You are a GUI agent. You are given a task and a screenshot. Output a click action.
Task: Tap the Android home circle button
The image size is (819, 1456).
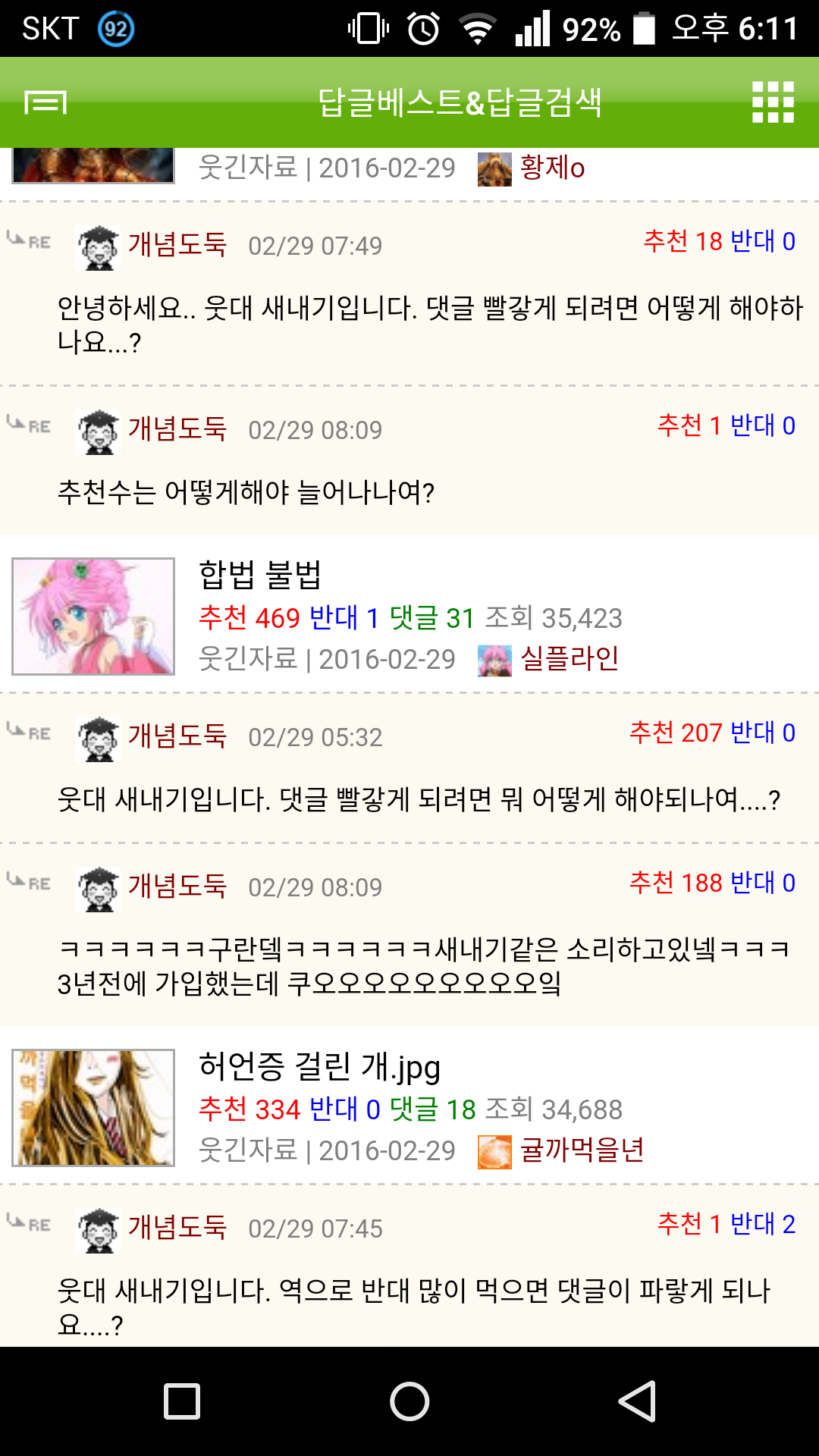409,1401
